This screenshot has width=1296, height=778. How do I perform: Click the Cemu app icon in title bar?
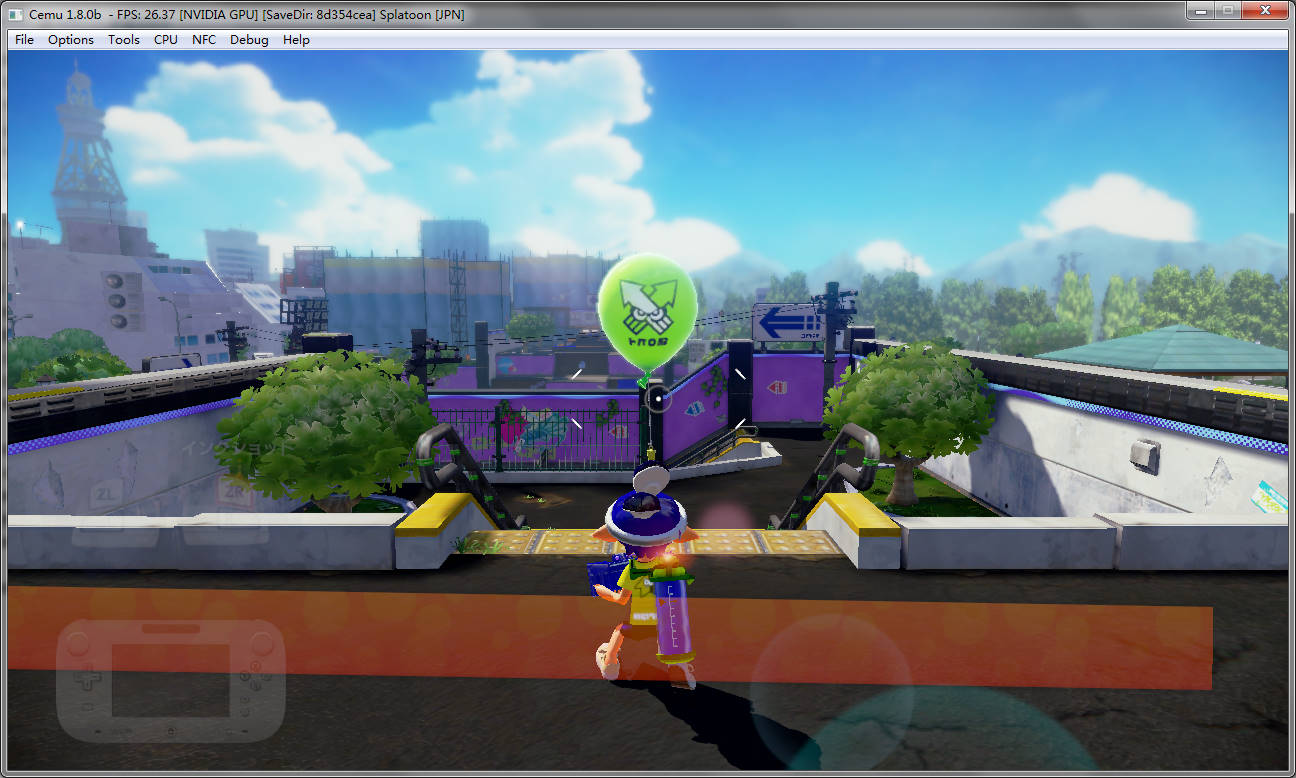(x=15, y=14)
